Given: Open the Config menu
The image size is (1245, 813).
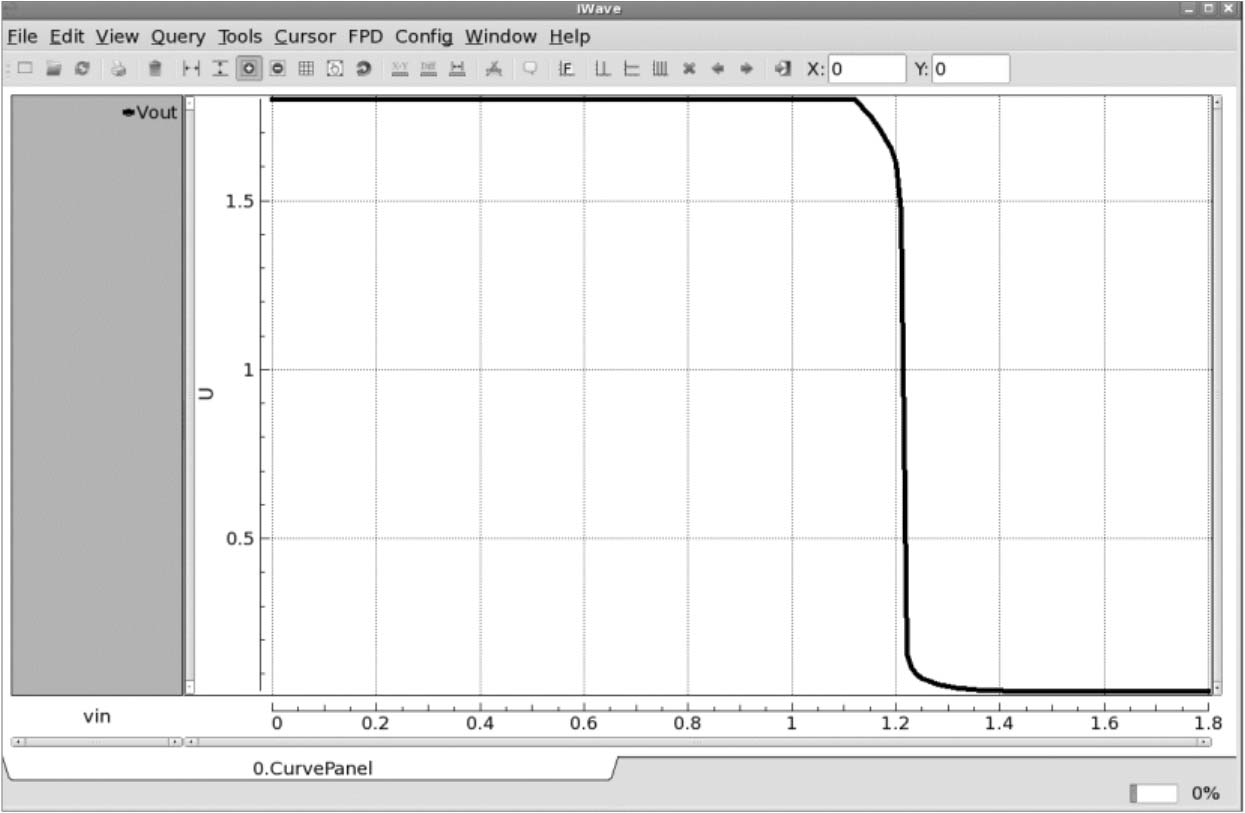Looking at the screenshot, I should click(423, 37).
